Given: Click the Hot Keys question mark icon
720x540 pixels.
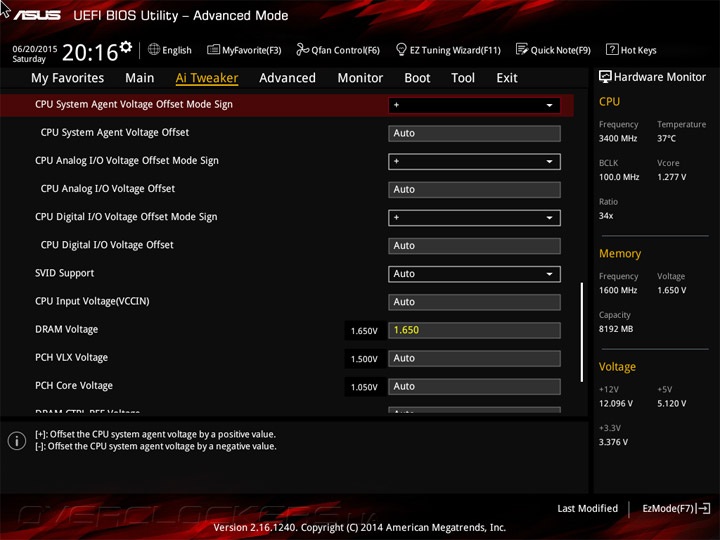Looking at the screenshot, I should 612,49.
